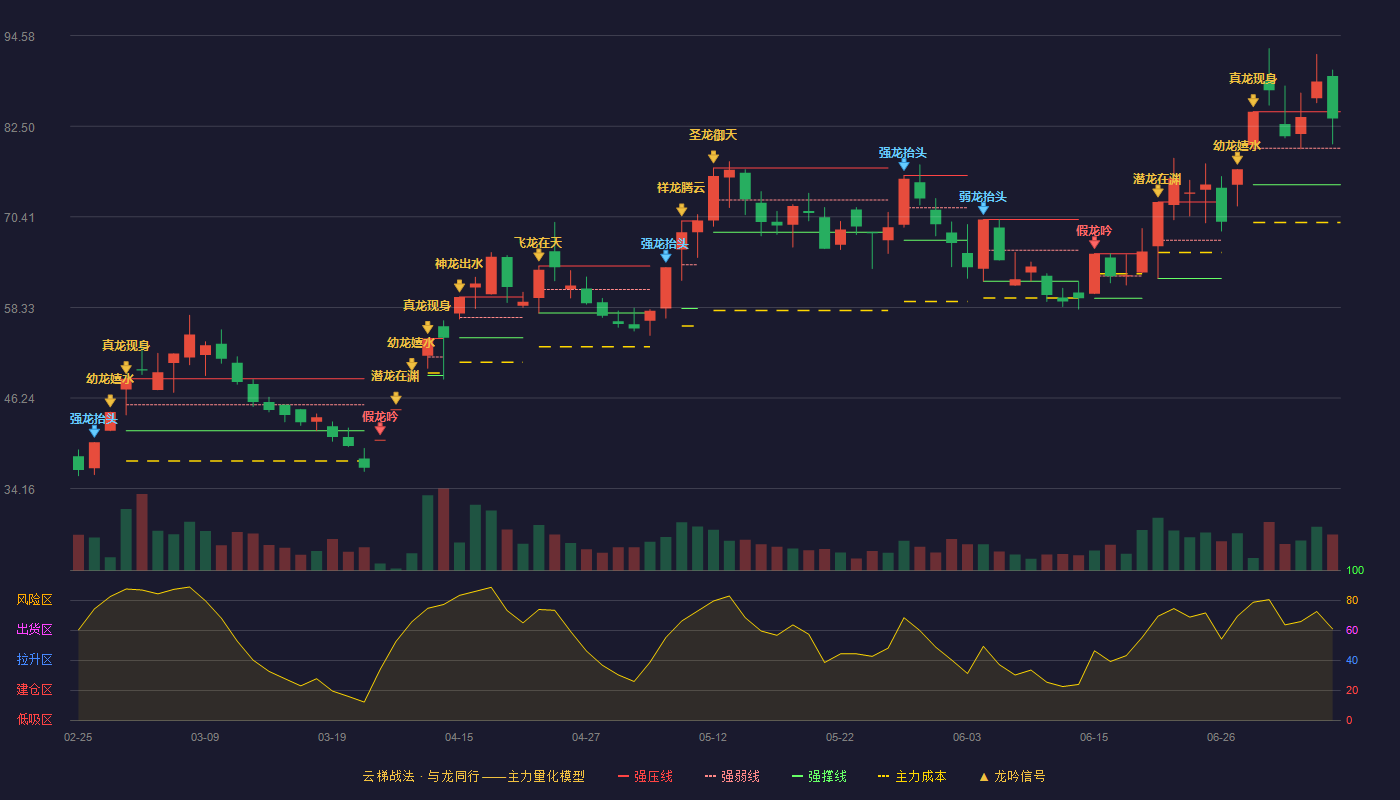Click the 飞龙在天 signal arrow marker

(539, 255)
